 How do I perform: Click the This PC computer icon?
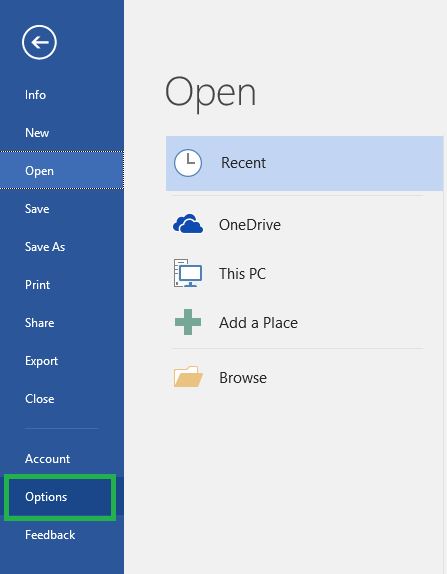(188, 273)
